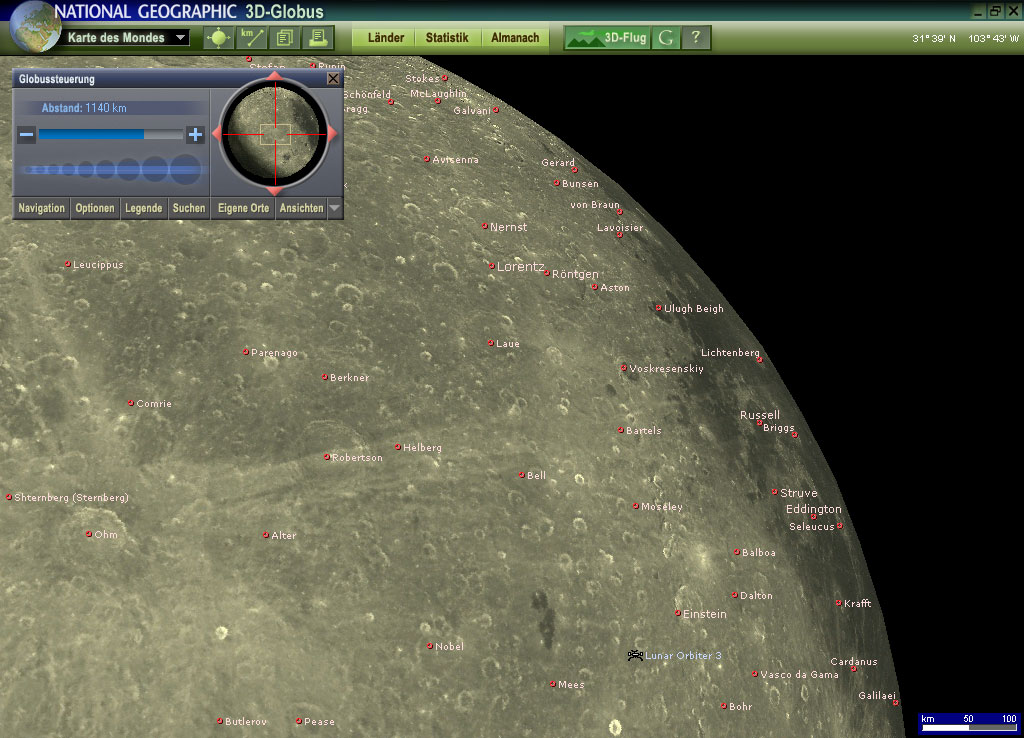Viewport: 1024px width, 738px height.
Task: Click the Shternberg (Sternberg) label
Action: coord(71,498)
